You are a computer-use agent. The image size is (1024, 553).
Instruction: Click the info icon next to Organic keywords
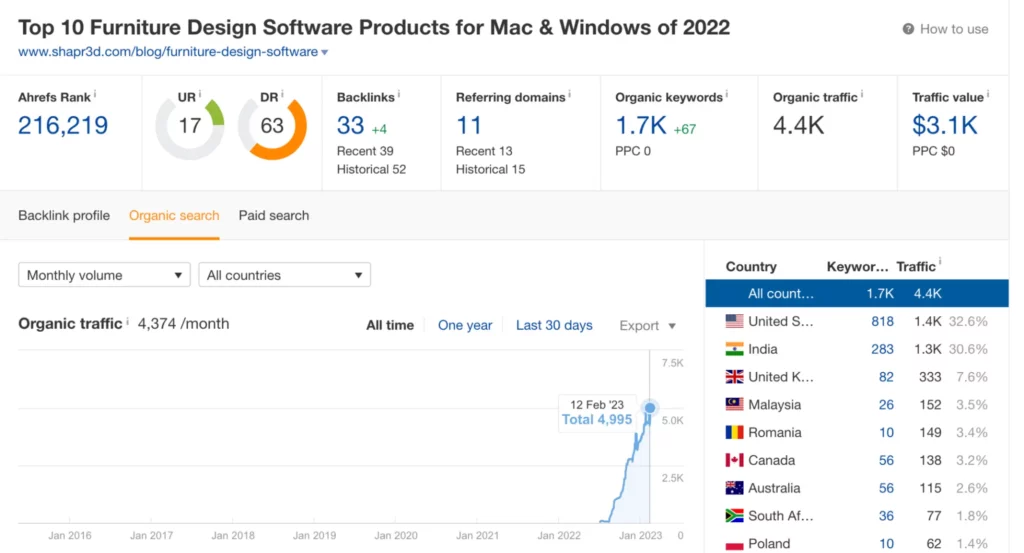tap(728, 95)
